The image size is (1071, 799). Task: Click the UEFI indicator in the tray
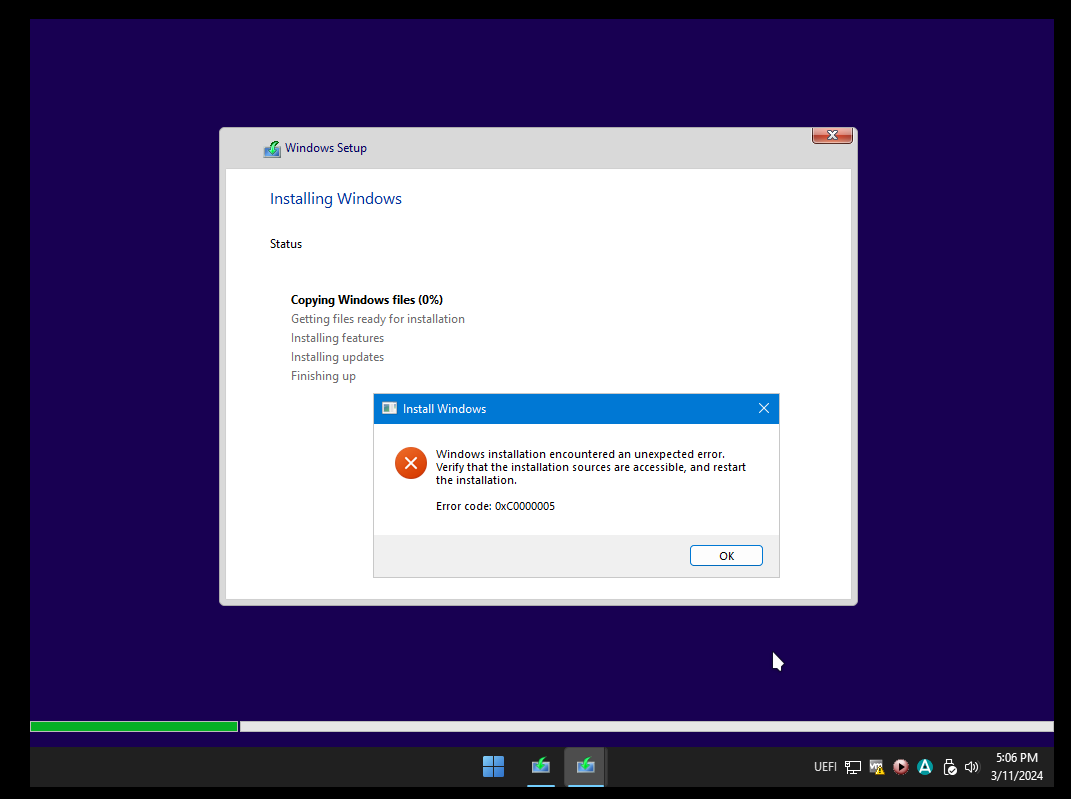[x=825, y=767]
